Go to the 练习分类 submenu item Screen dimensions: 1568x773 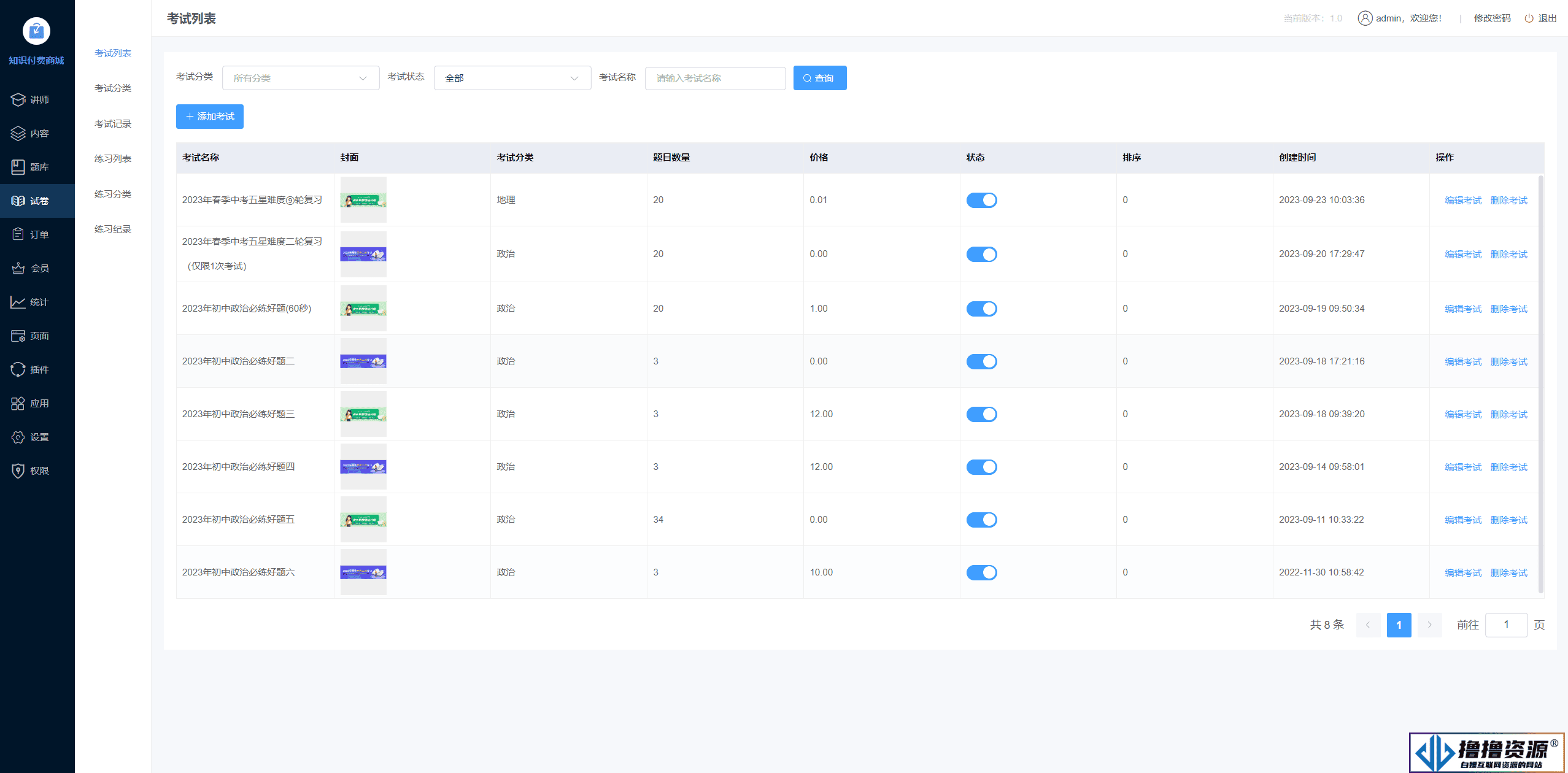click(x=113, y=194)
